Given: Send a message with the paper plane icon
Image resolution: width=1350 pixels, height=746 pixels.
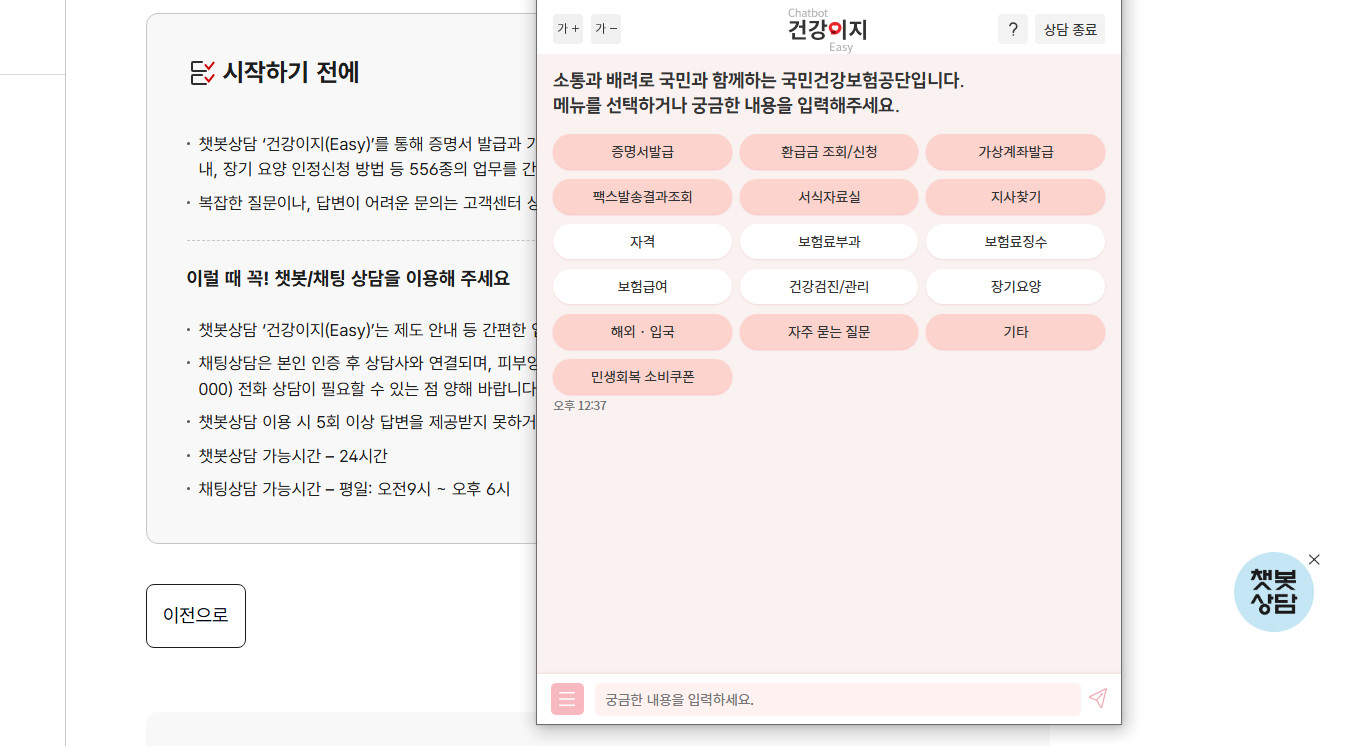Looking at the screenshot, I should coord(1098,699).
